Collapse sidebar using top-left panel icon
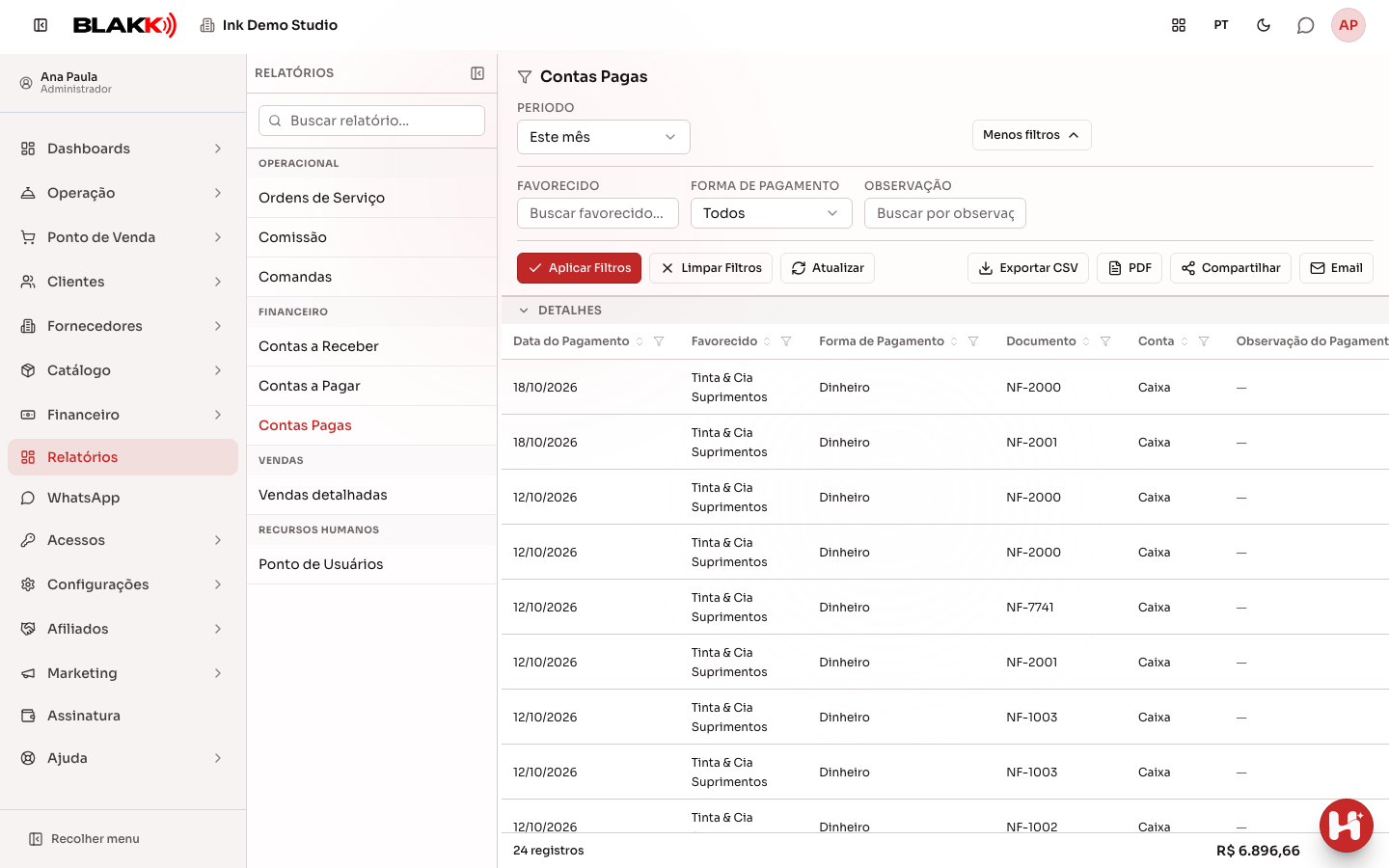The width and height of the screenshot is (1389, 868). (41, 25)
